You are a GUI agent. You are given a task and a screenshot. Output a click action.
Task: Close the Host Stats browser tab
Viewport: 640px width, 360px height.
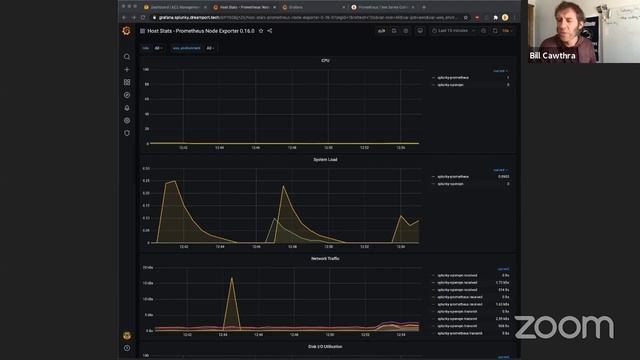274,7
